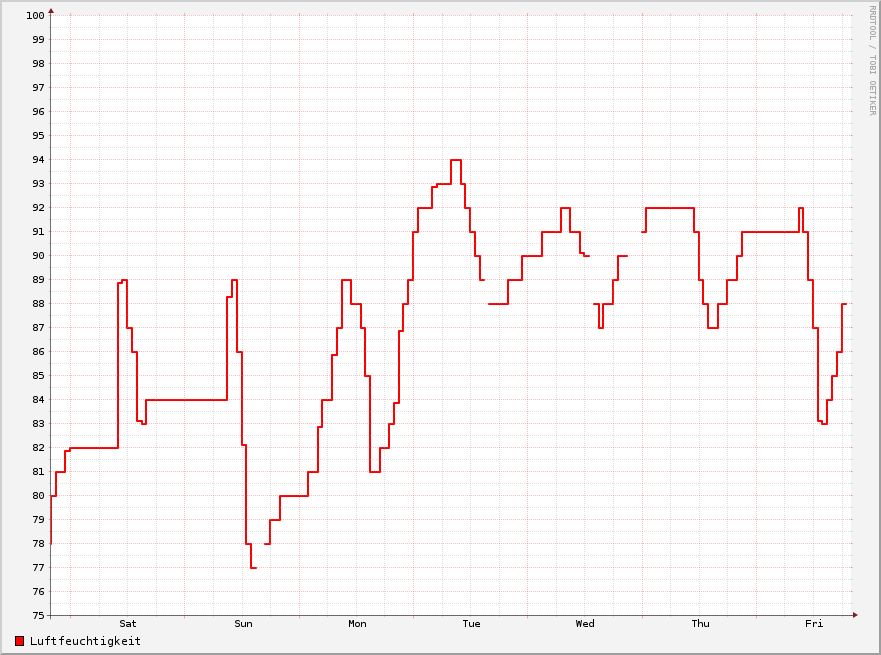Screen dimensions: 881x655
Task: Click the 92 value on the y-axis
Action: click(38, 208)
